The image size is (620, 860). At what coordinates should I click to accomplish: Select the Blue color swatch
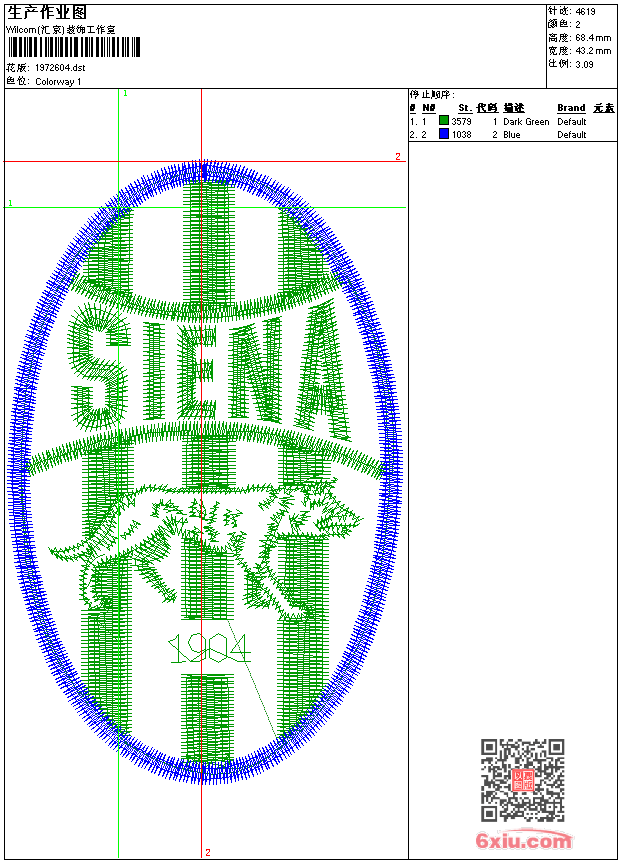pos(444,134)
